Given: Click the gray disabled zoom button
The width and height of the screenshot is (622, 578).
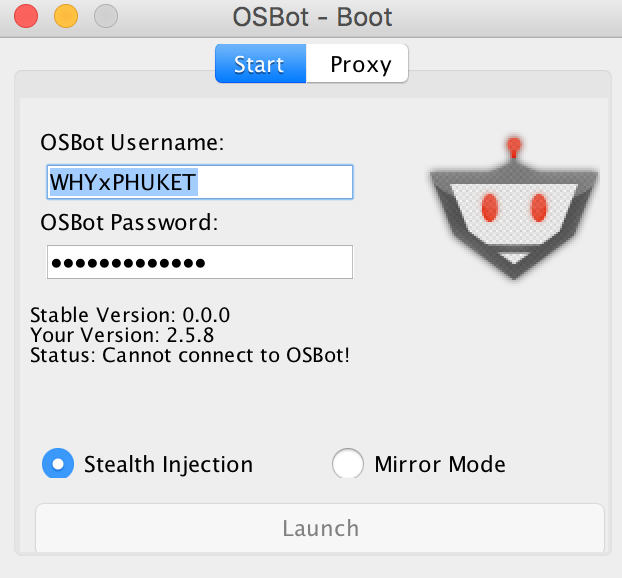Looking at the screenshot, I should (103, 17).
